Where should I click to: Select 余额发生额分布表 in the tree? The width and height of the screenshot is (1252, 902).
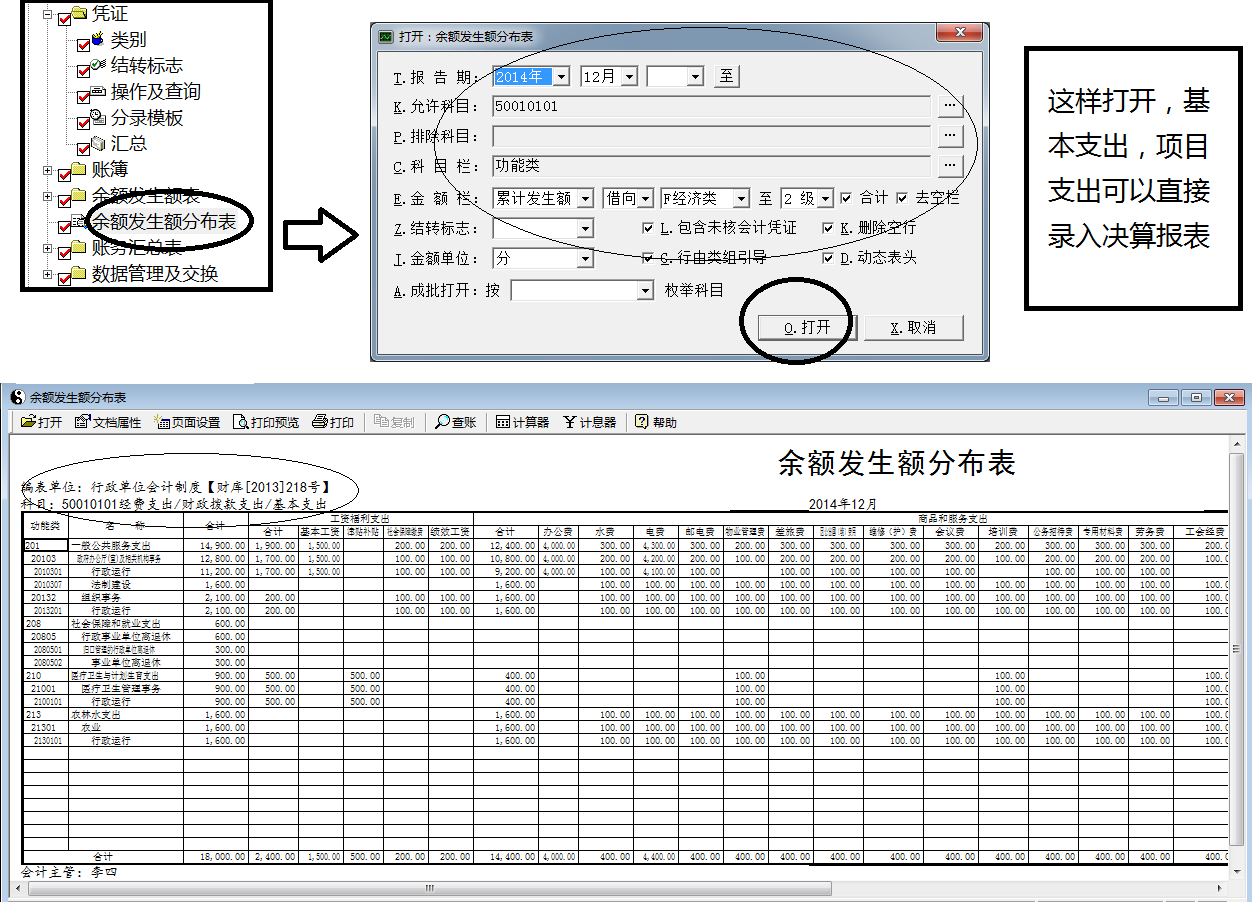click(163, 221)
